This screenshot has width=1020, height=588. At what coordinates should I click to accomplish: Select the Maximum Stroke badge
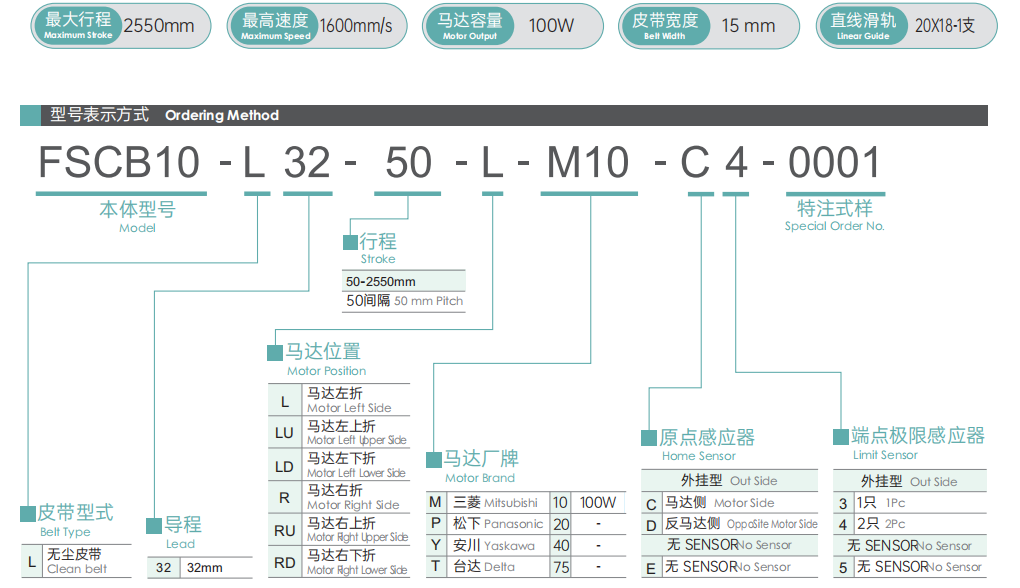(x=120, y=26)
